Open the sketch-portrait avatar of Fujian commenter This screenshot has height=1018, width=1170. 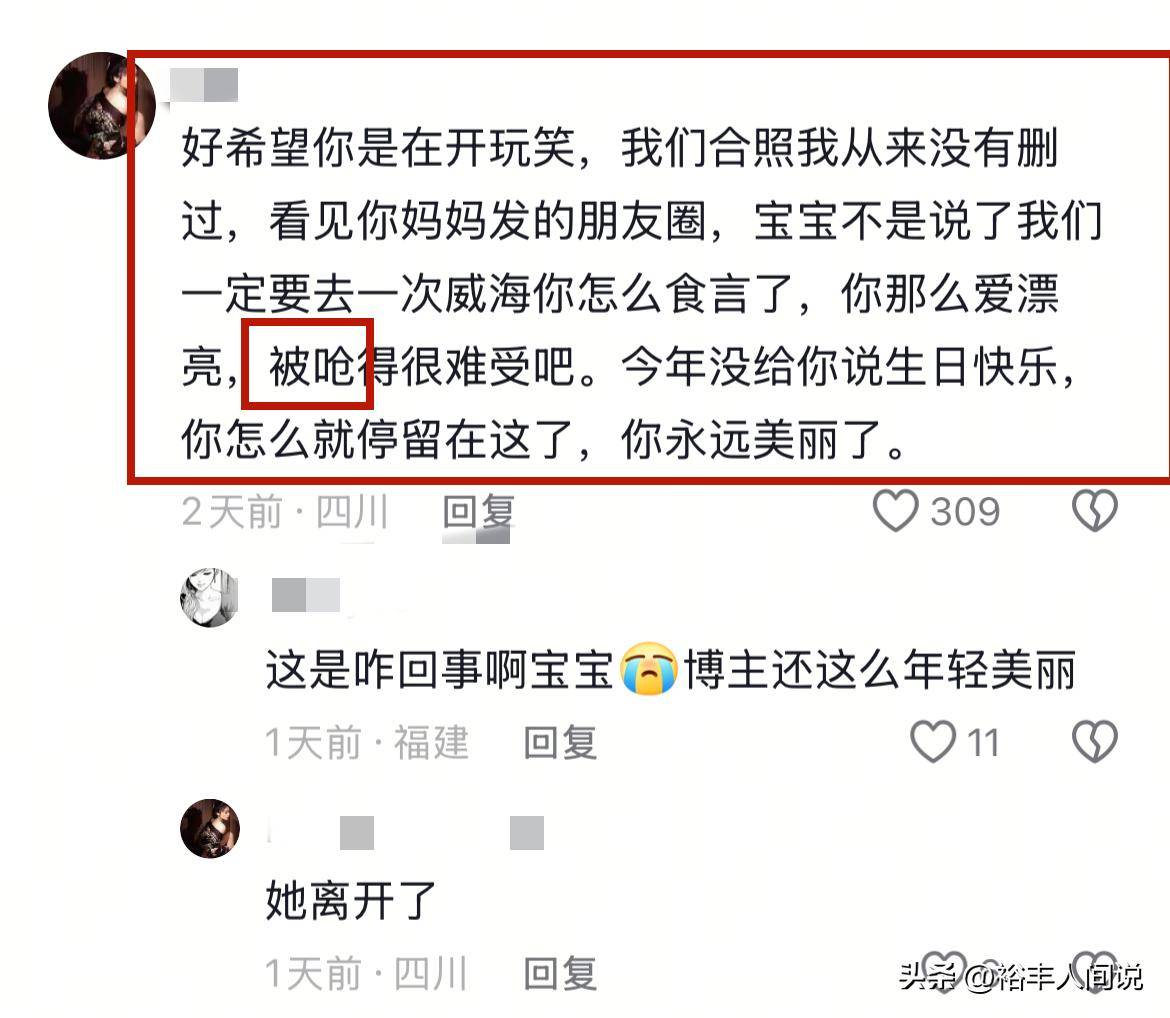[210, 597]
